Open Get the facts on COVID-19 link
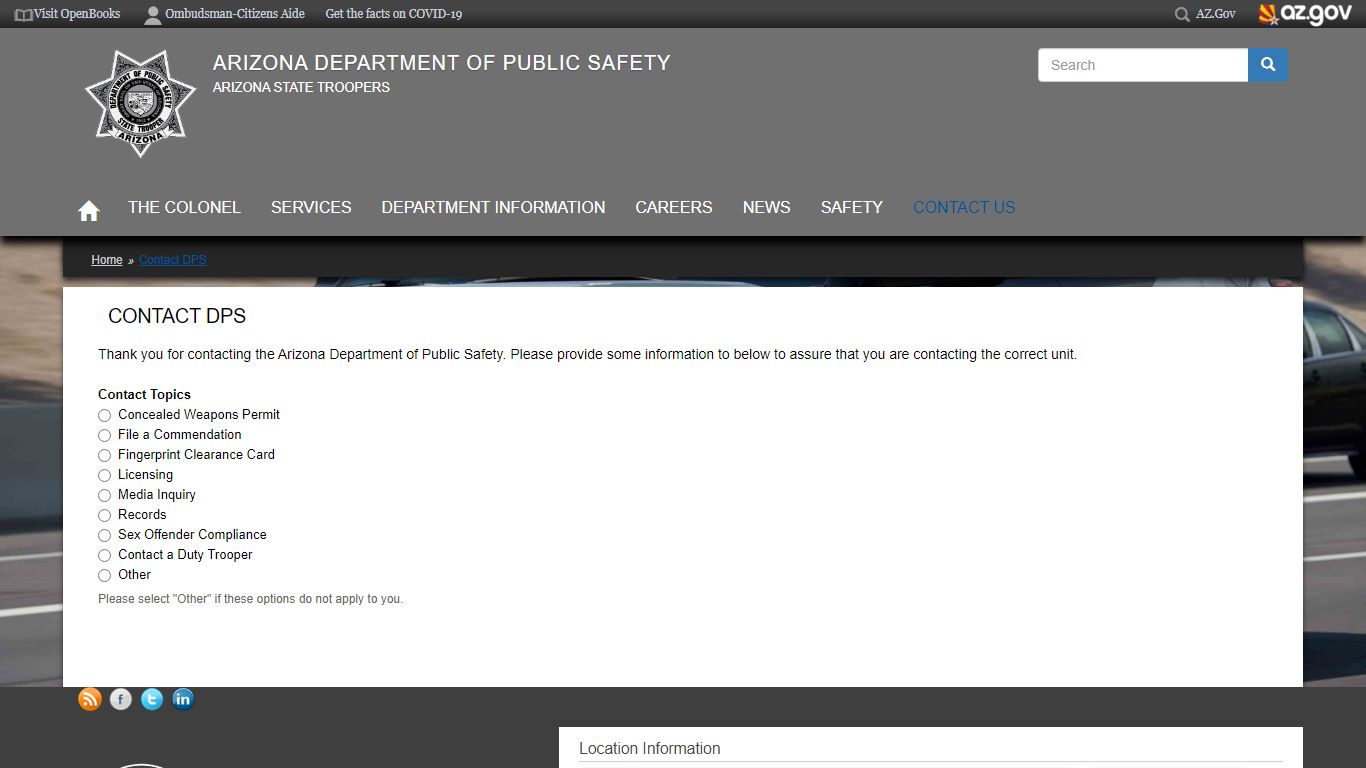Image resolution: width=1366 pixels, height=768 pixels. [394, 14]
